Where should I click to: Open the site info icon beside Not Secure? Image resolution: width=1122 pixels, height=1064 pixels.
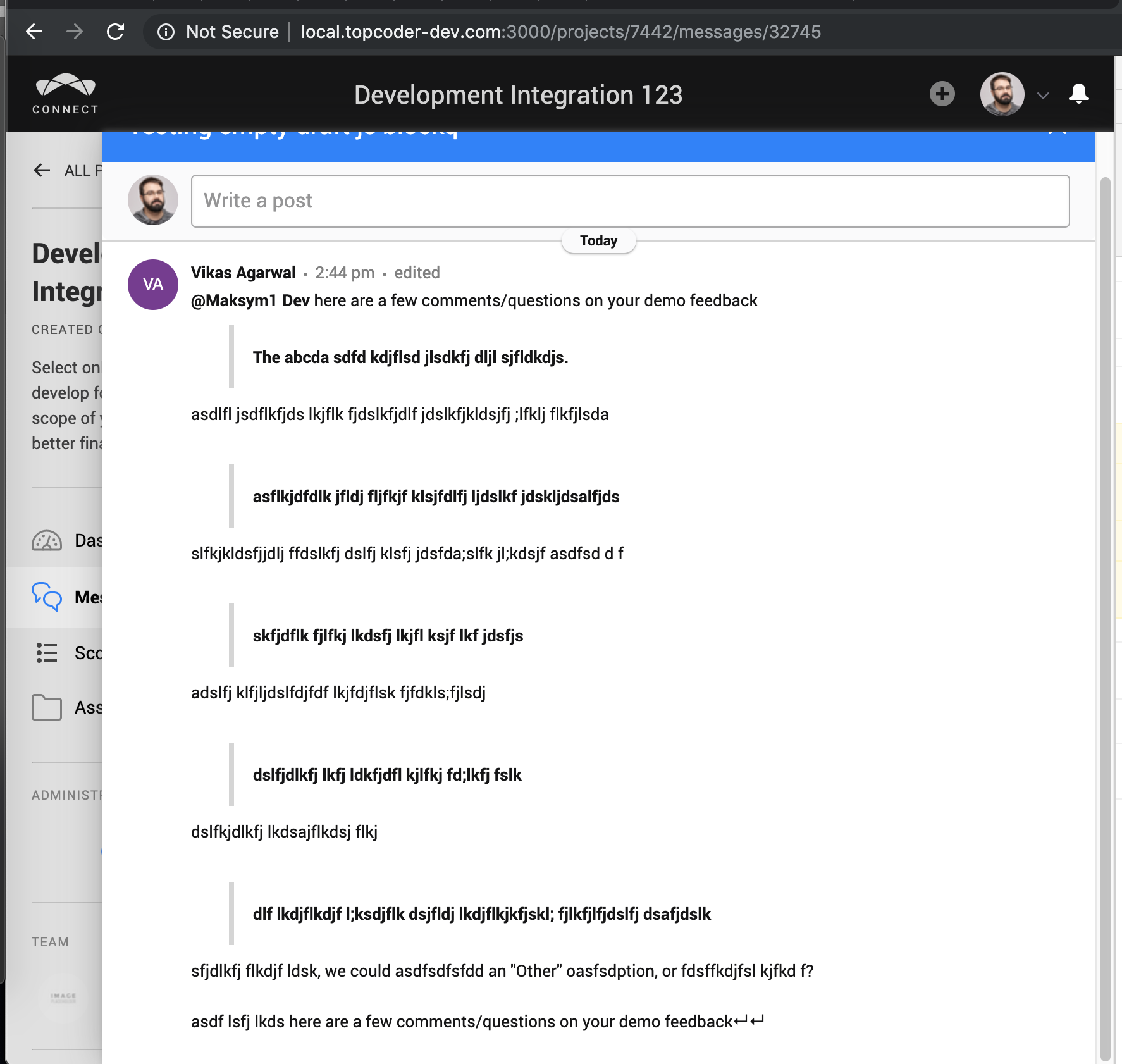pos(166,32)
